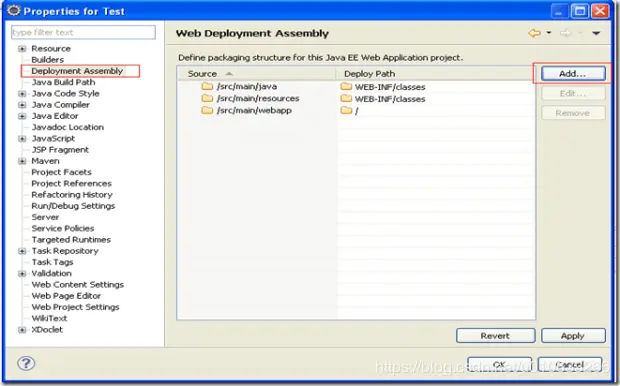620x386 pixels.
Task: Open Web Project Settings page
Action: click(75, 307)
